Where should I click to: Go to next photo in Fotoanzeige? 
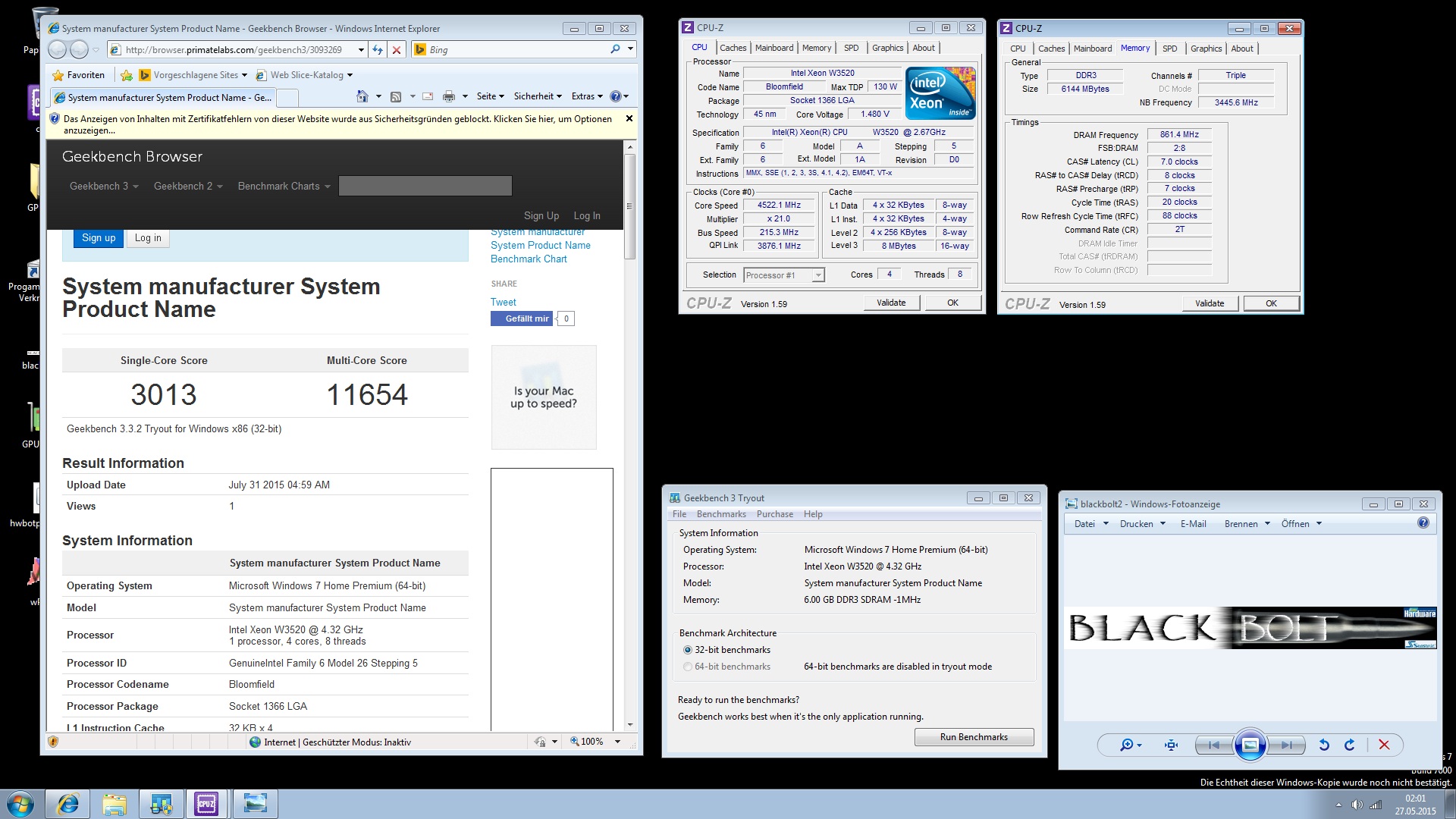click(1287, 745)
